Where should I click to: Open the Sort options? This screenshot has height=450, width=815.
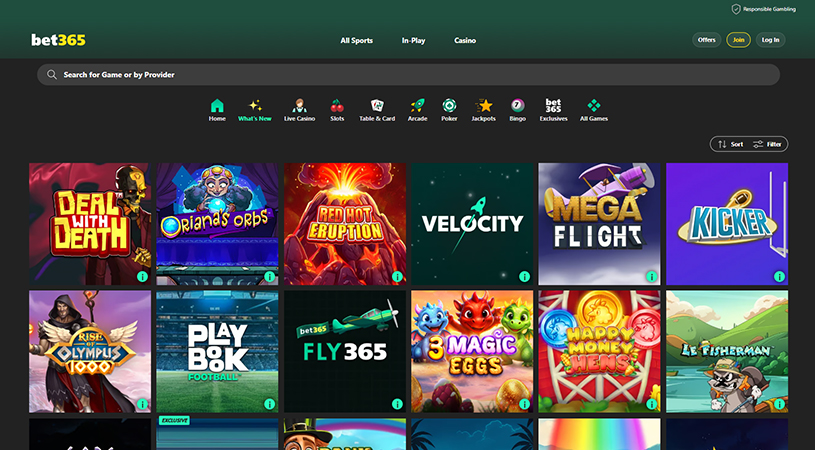(728, 144)
